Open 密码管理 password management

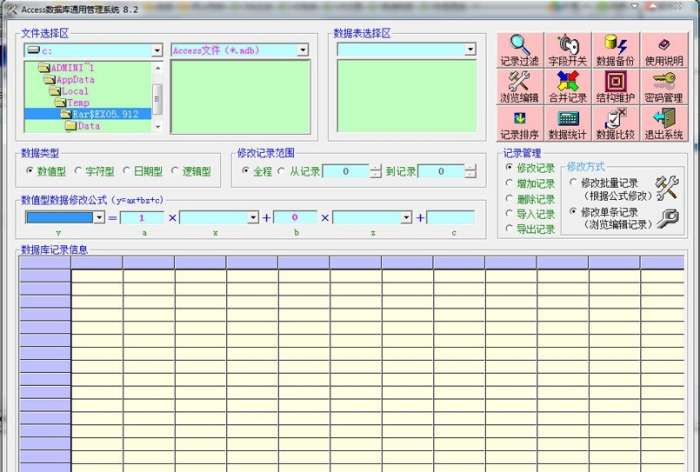[663, 87]
